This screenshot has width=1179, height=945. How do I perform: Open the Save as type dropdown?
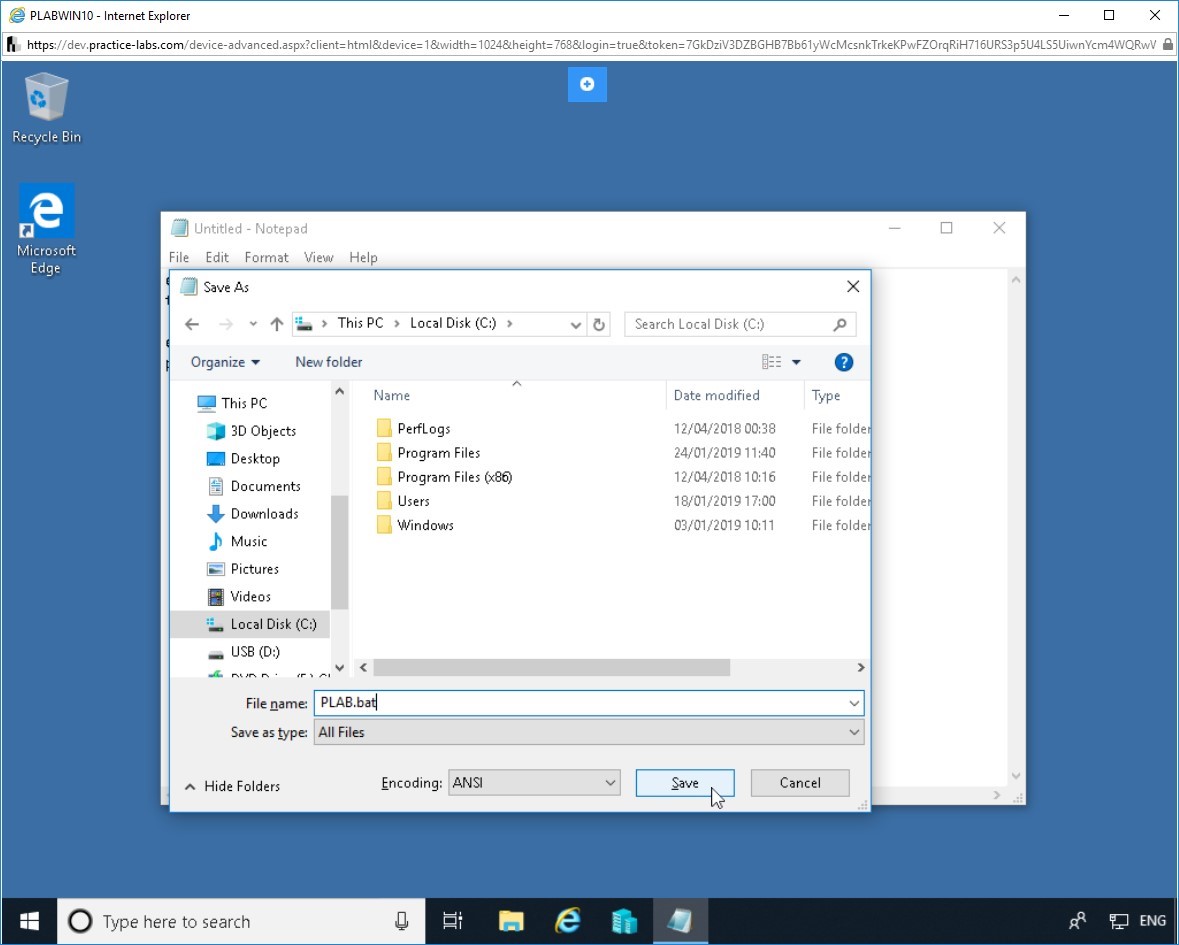pyautogui.click(x=588, y=732)
